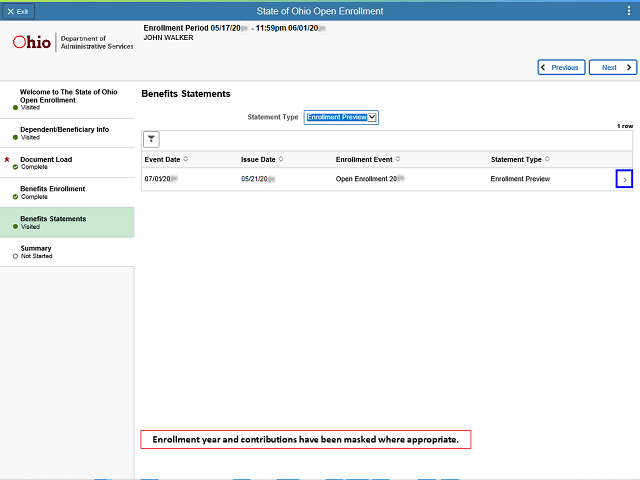Click the Exit button
640x480 pixels.
coord(18,11)
